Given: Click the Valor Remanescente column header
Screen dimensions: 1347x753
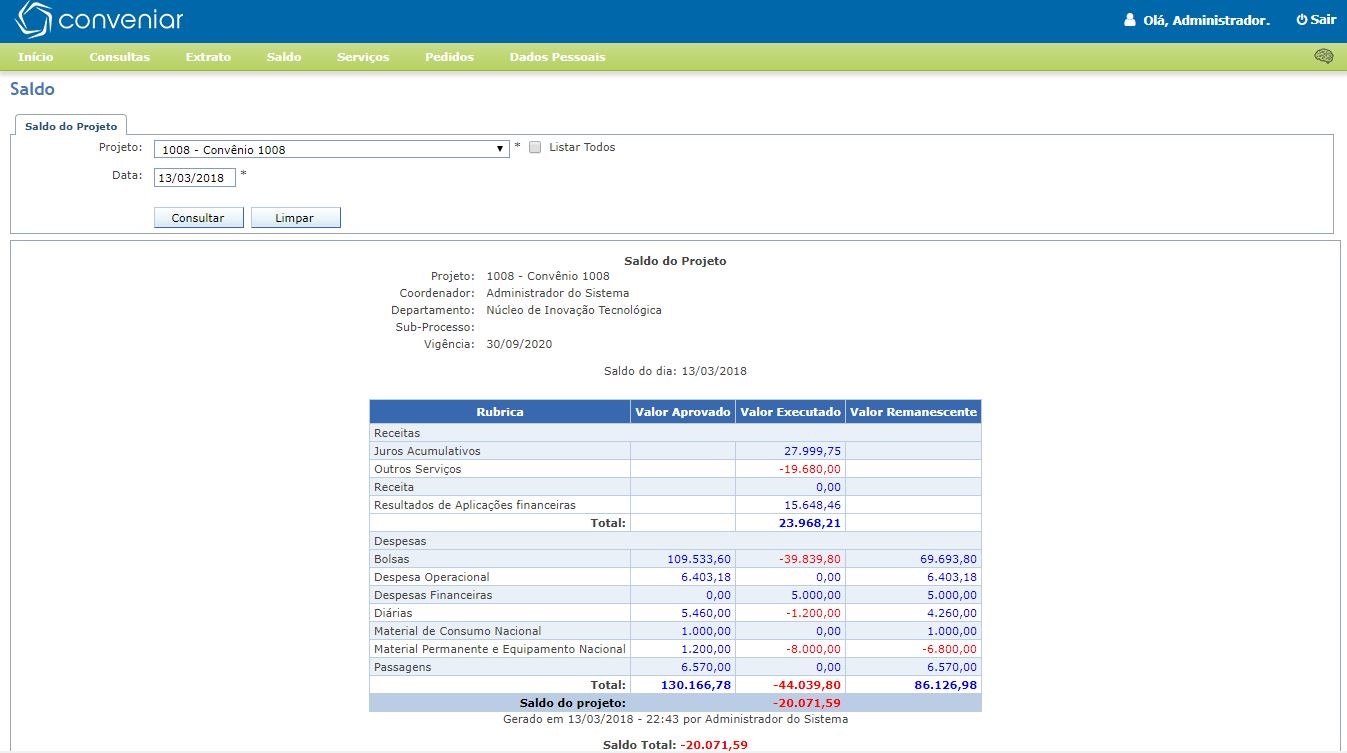Looking at the screenshot, I should click(913, 412).
